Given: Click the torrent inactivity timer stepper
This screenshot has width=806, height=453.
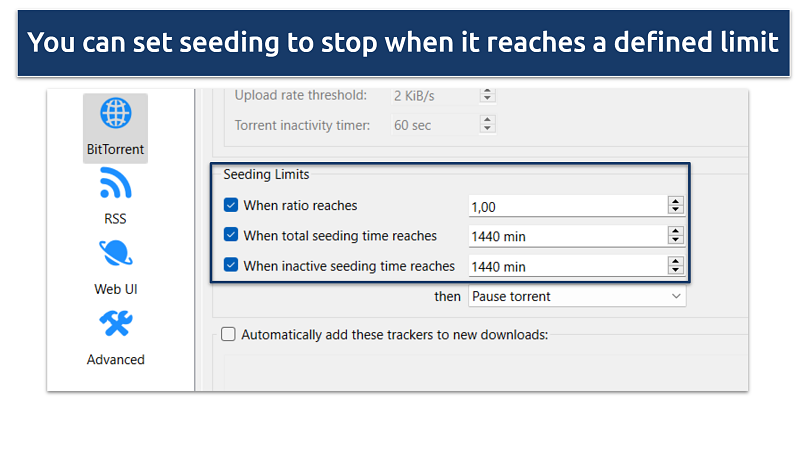Looking at the screenshot, I should pyautogui.click(x=487, y=126).
